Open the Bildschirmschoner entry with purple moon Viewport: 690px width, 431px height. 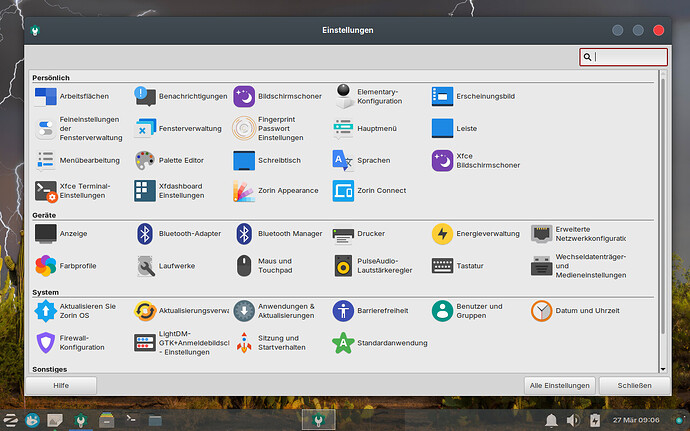tap(278, 96)
